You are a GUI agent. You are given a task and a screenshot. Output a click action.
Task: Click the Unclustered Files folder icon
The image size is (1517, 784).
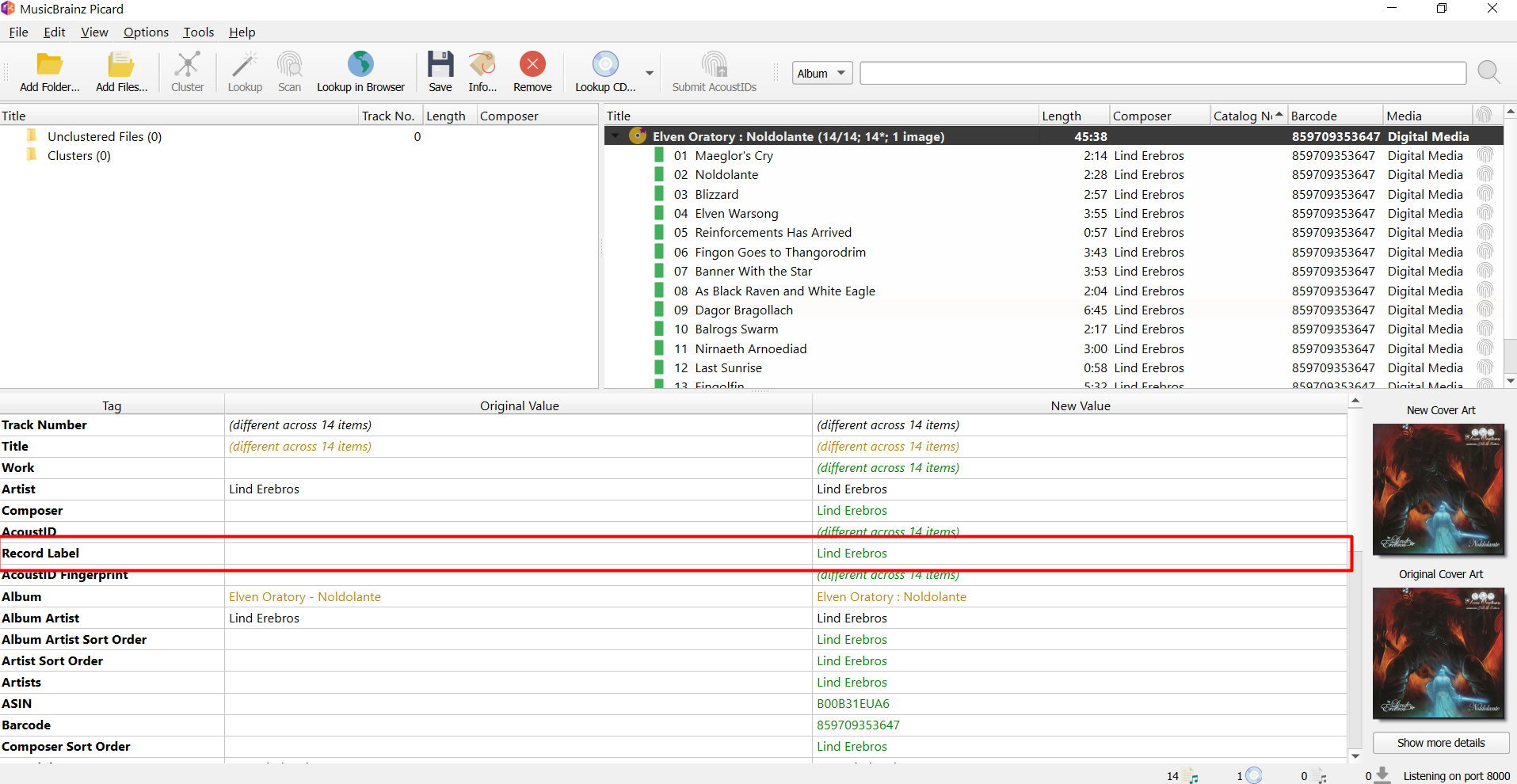[x=32, y=135]
